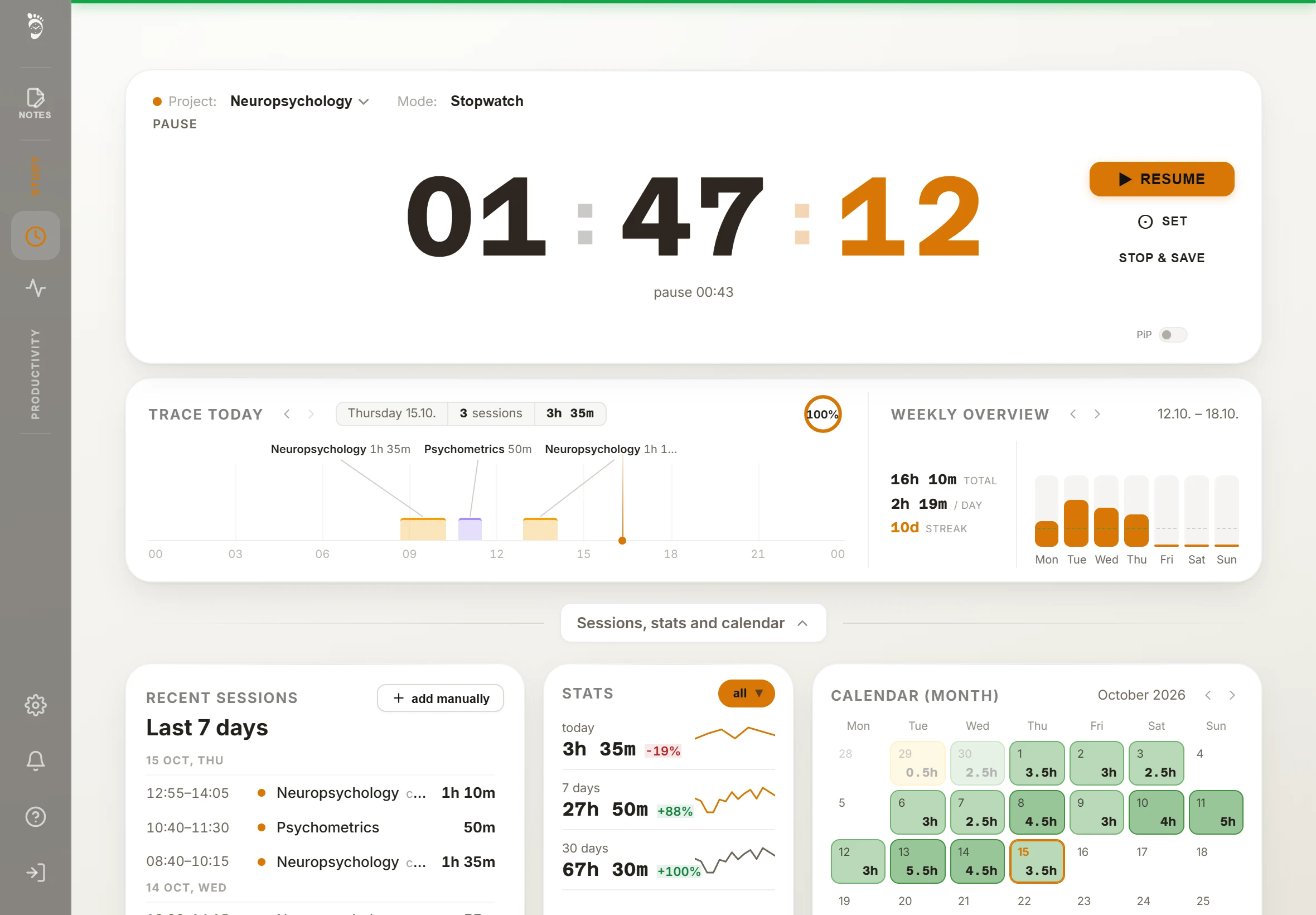The height and width of the screenshot is (915, 1316).
Task: Open the activity pulse view in sidebar
Action: (x=36, y=288)
